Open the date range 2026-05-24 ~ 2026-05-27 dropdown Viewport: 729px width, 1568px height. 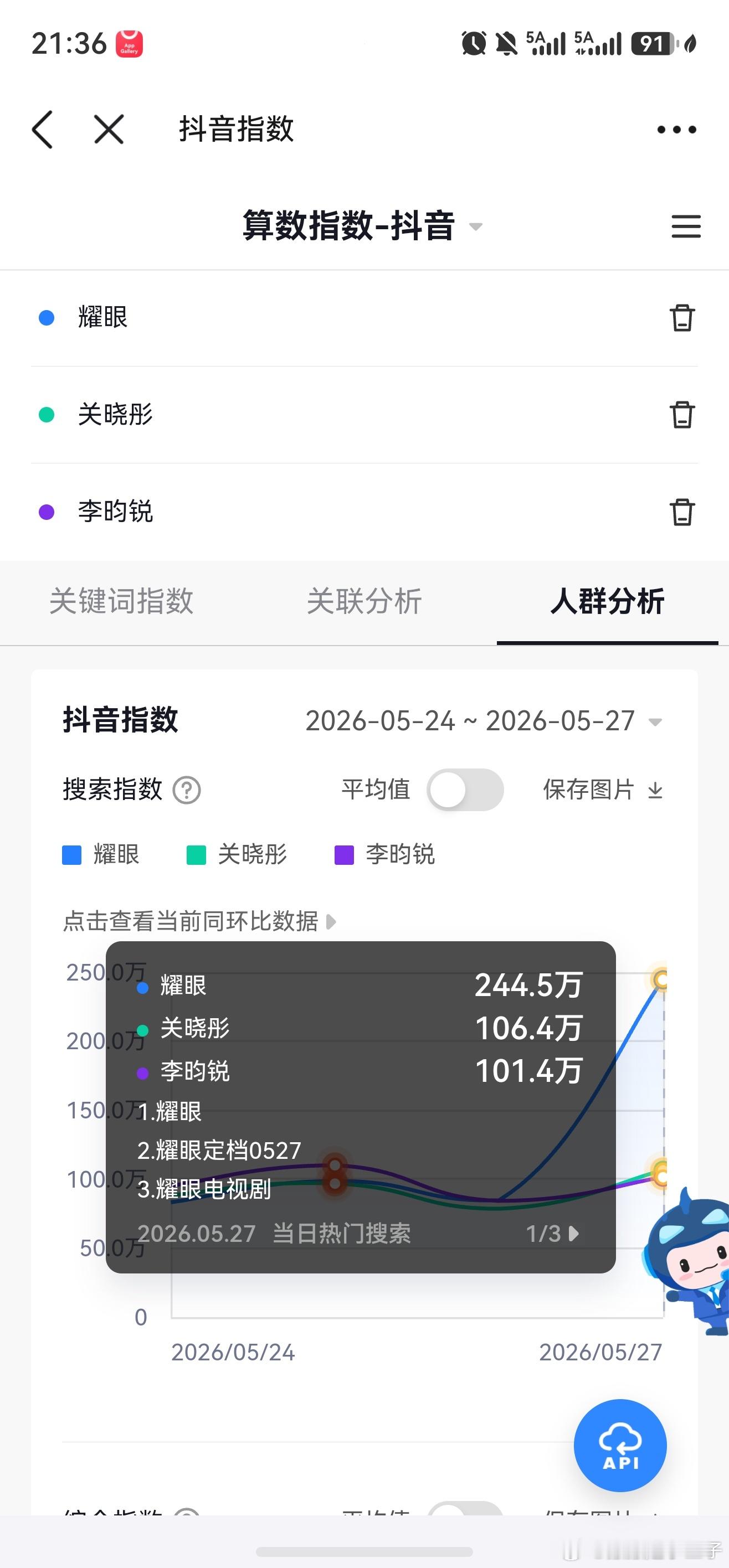tap(484, 721)
